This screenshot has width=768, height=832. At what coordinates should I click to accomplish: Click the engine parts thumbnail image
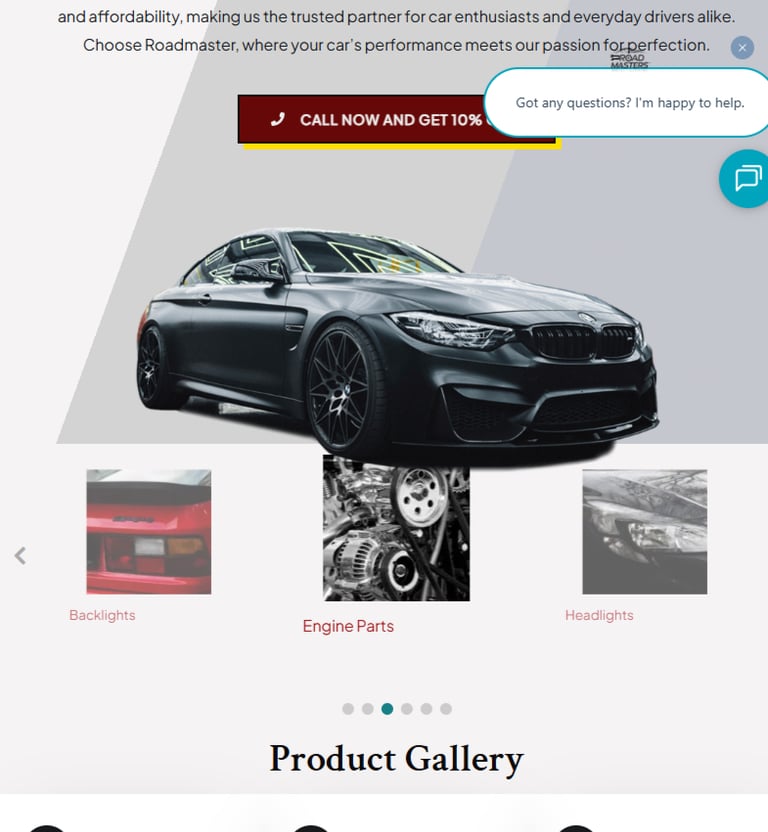click(396, 528)
